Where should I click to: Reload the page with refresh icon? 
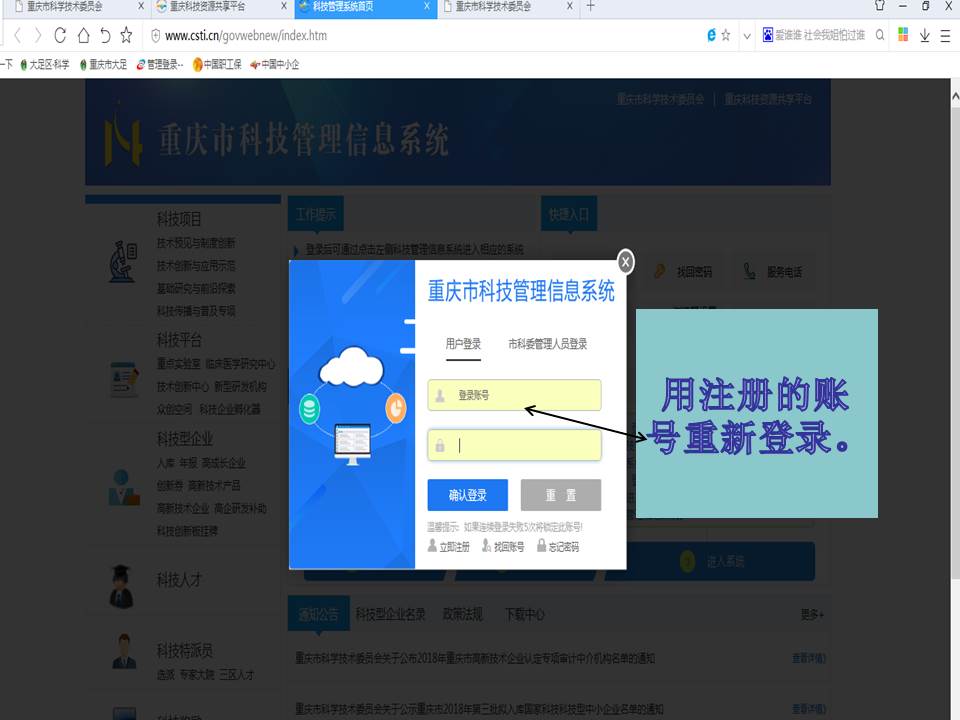[60, 36]
